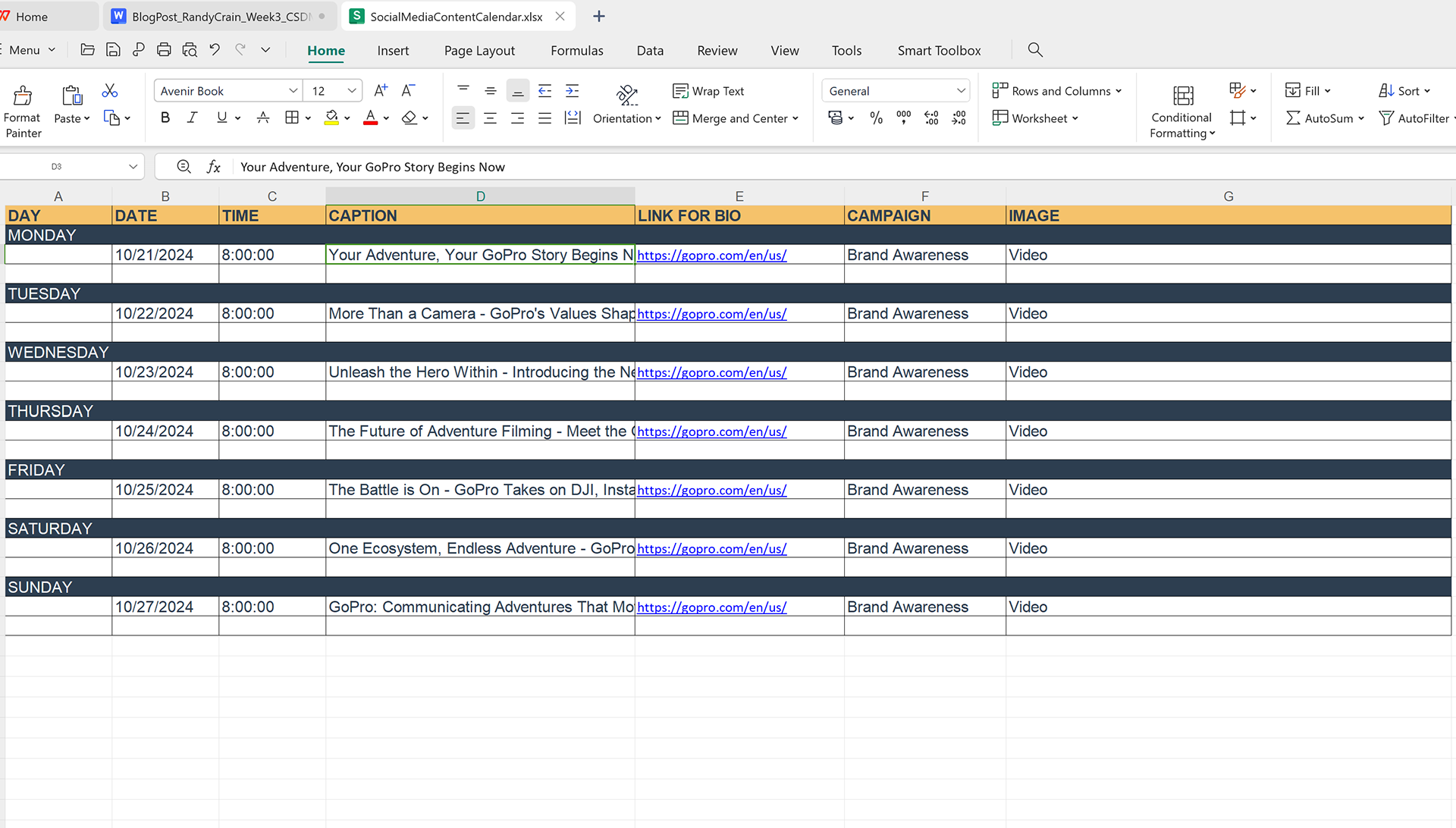Open the Page Layout ribbon tab

pyautogui.click(x=479, y=50)
